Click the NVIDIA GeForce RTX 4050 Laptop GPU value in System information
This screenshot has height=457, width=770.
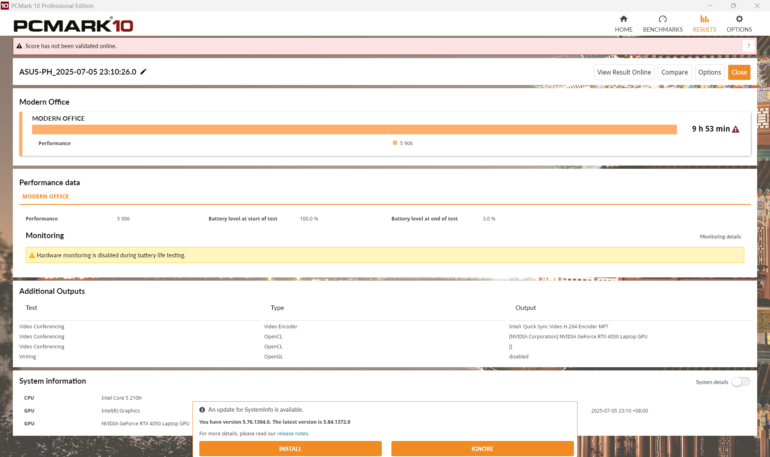click(145, 423)
